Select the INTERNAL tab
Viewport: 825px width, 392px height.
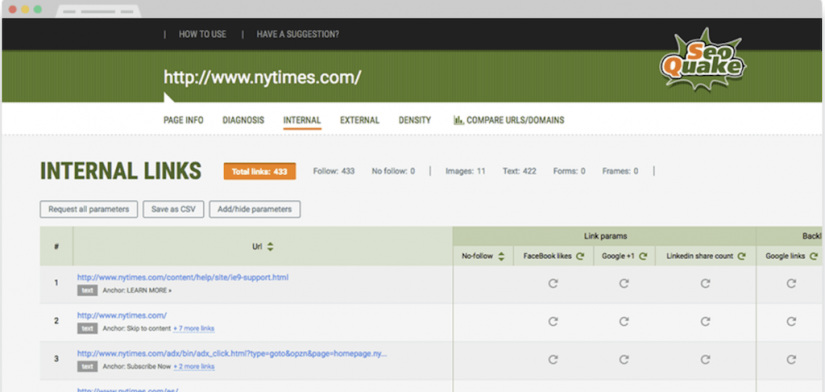tap(302, 120)
